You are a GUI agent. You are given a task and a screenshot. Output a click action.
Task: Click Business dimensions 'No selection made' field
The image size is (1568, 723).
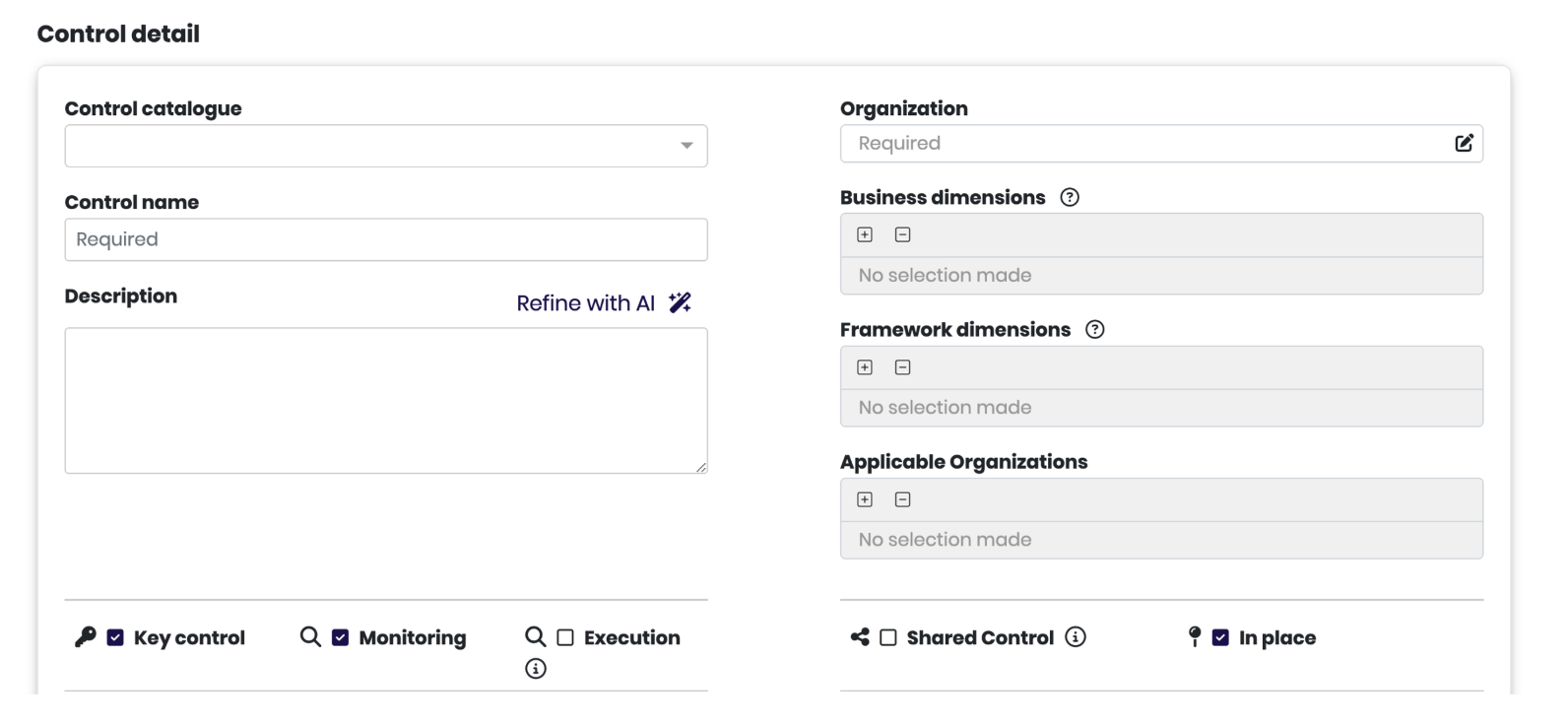click(1161, 276)
